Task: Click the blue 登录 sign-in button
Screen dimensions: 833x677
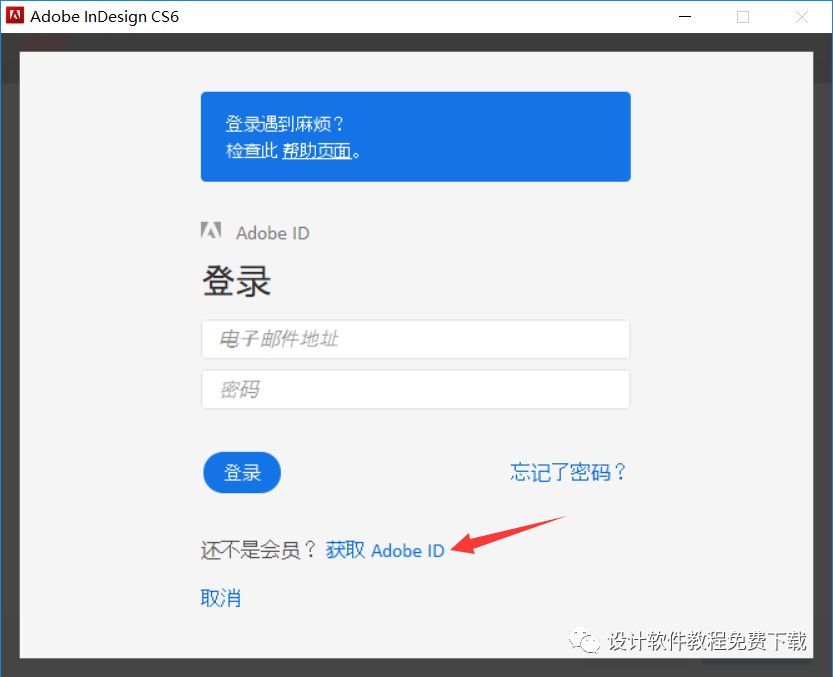Action: click(242, 472)
